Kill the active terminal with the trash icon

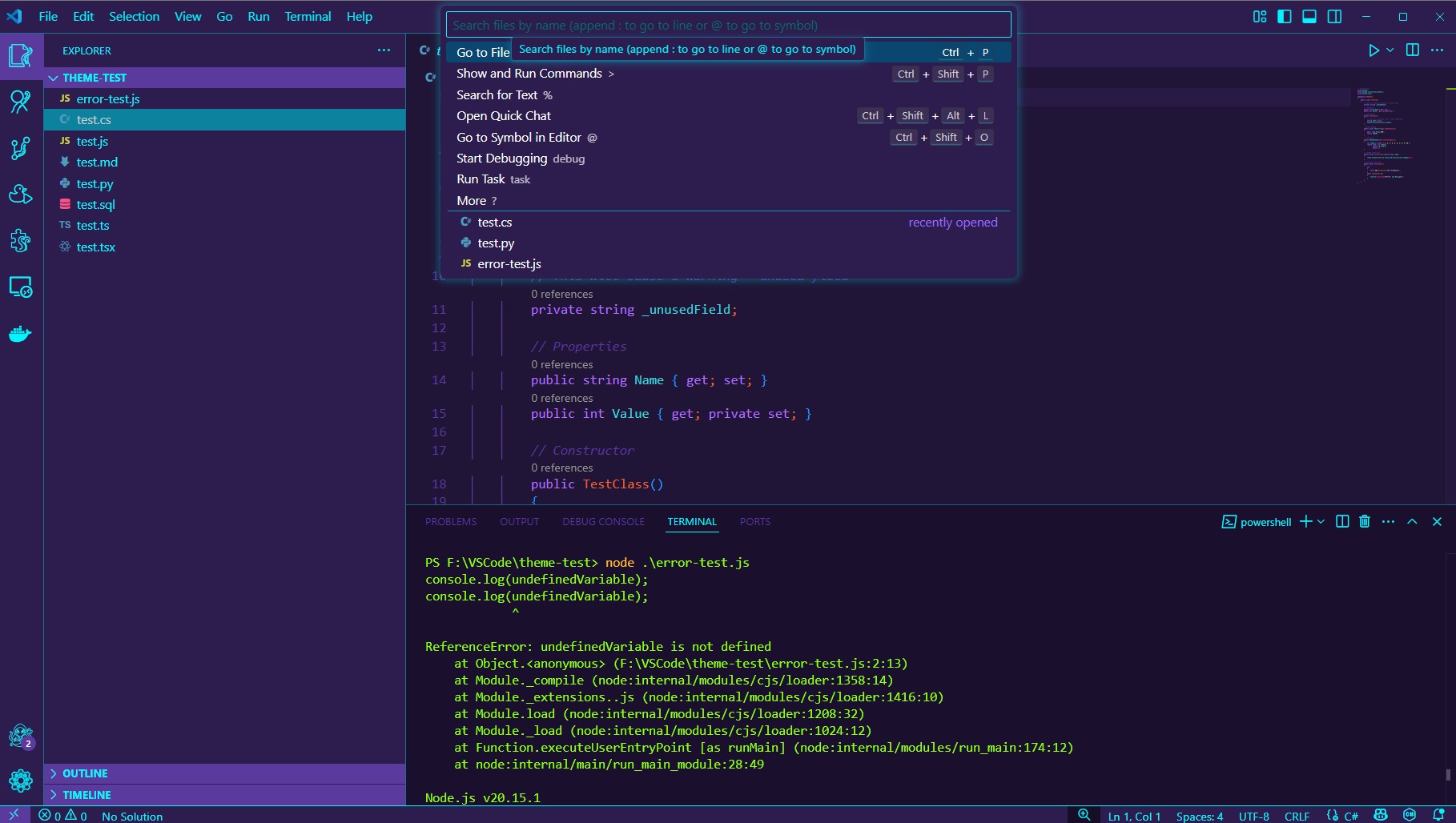pos(1365,521)
